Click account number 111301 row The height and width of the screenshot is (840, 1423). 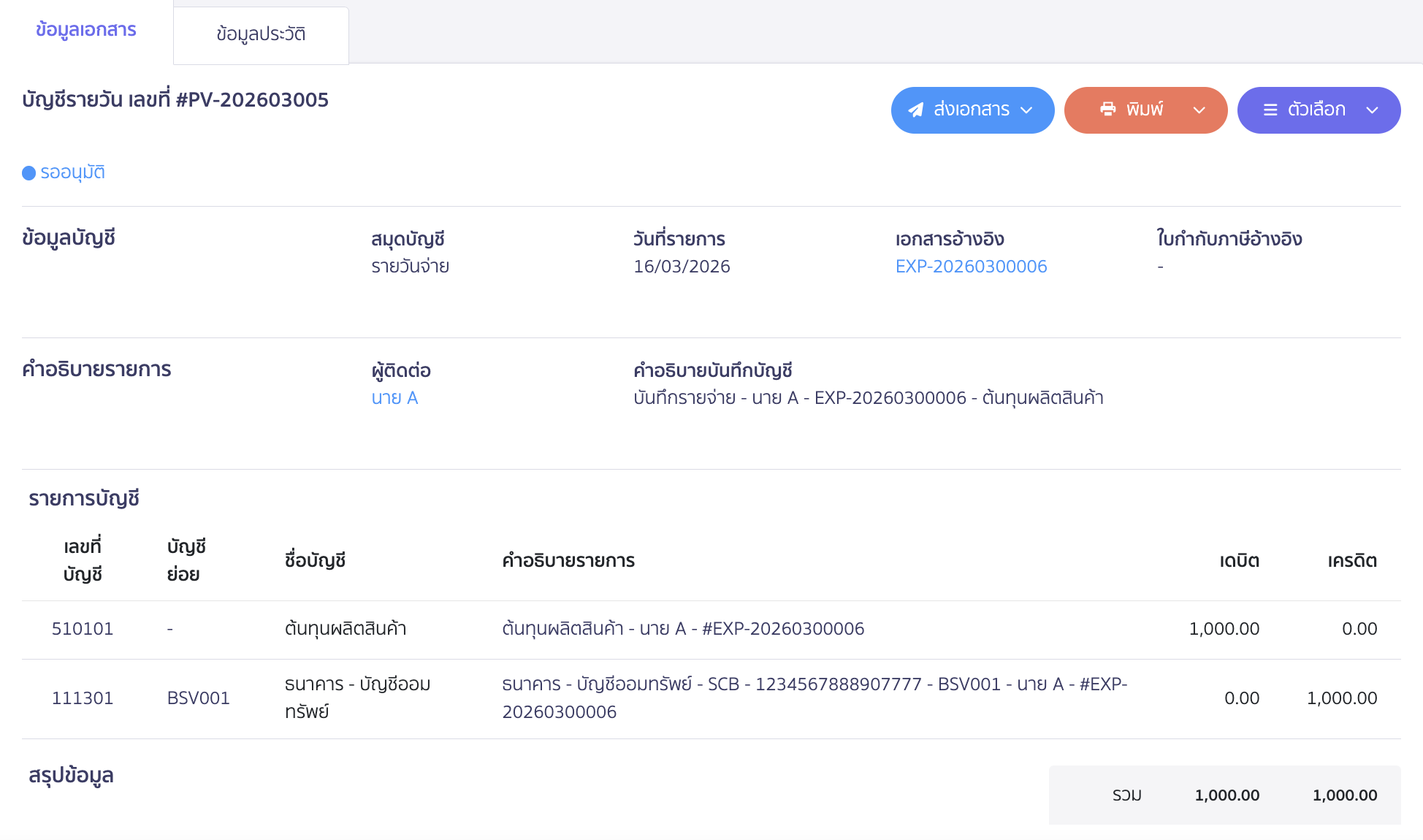(83, 698)
